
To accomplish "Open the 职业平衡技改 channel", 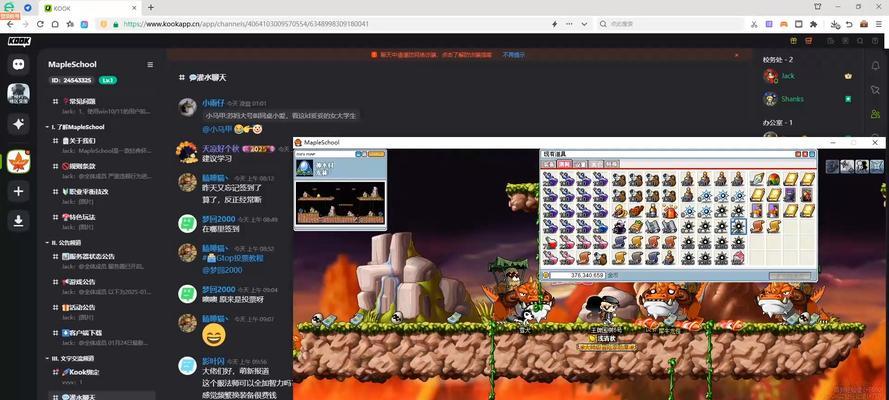I will pyautogui.click(x=101, y=197).
